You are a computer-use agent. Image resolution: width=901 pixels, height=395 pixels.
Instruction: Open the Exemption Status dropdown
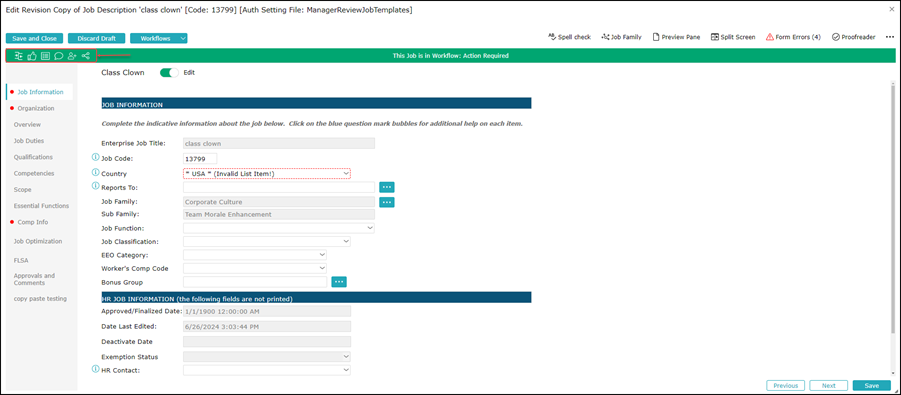click(x=267, y=356)
